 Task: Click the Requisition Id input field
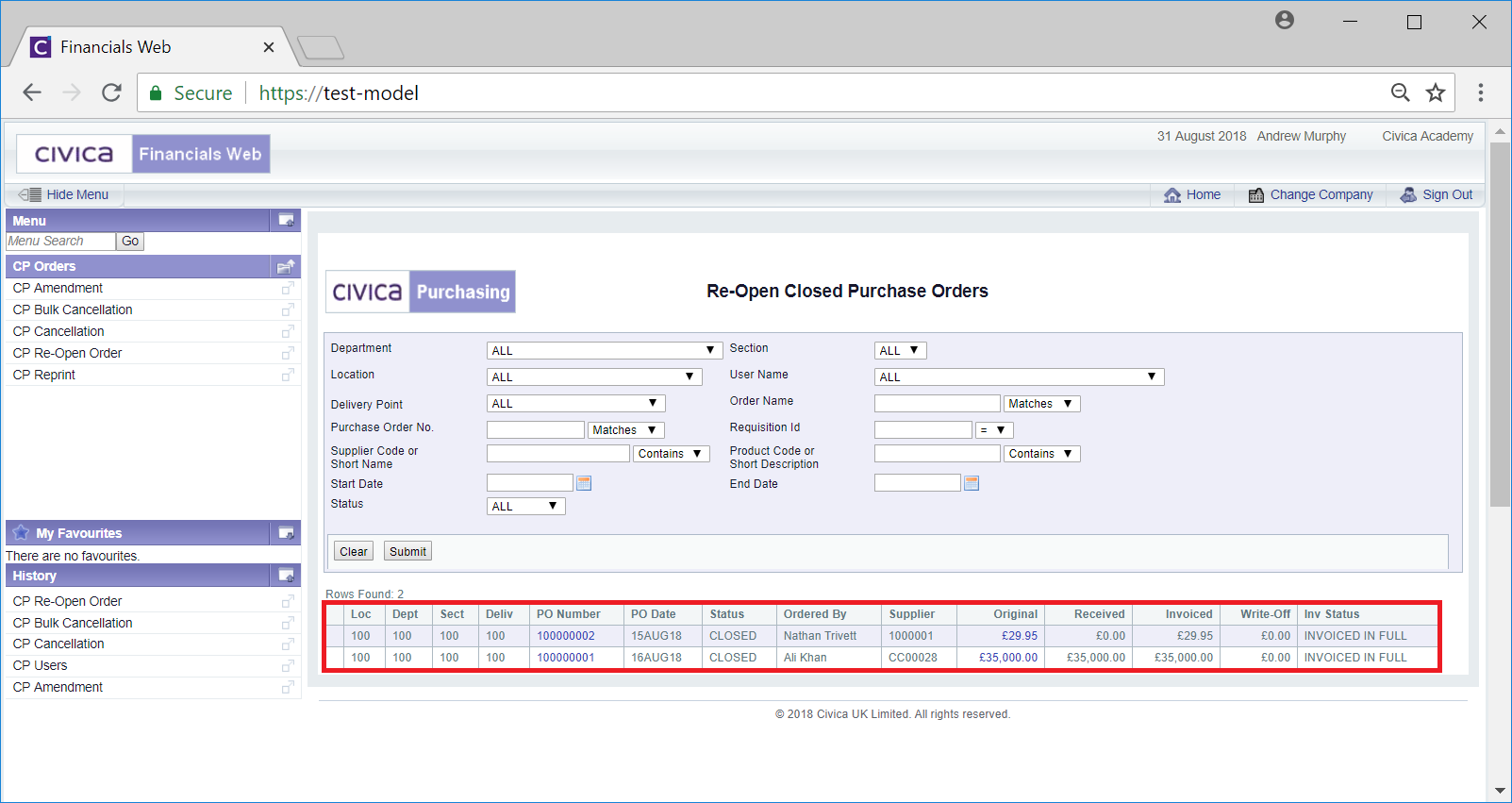click(x=923, y=429)
